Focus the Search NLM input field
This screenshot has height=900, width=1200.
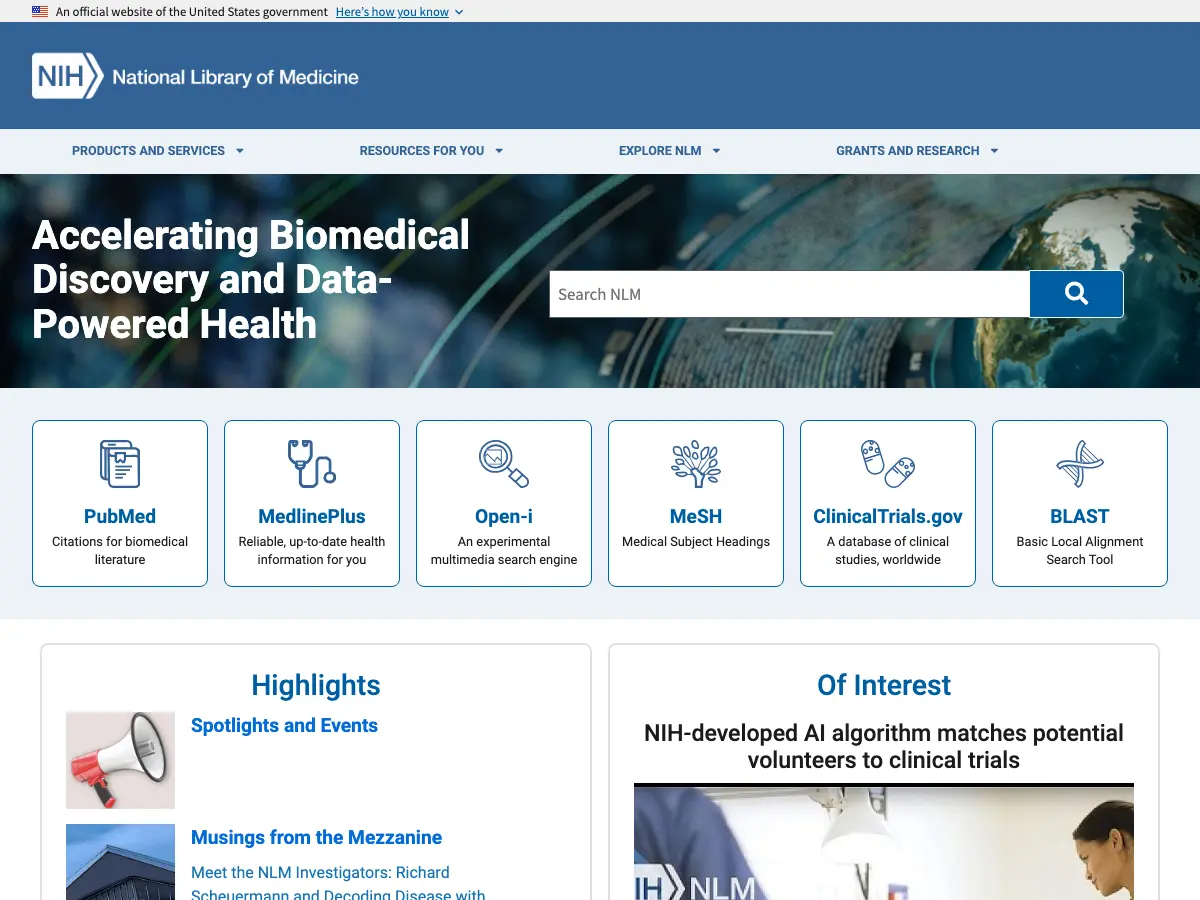[790, 294]
